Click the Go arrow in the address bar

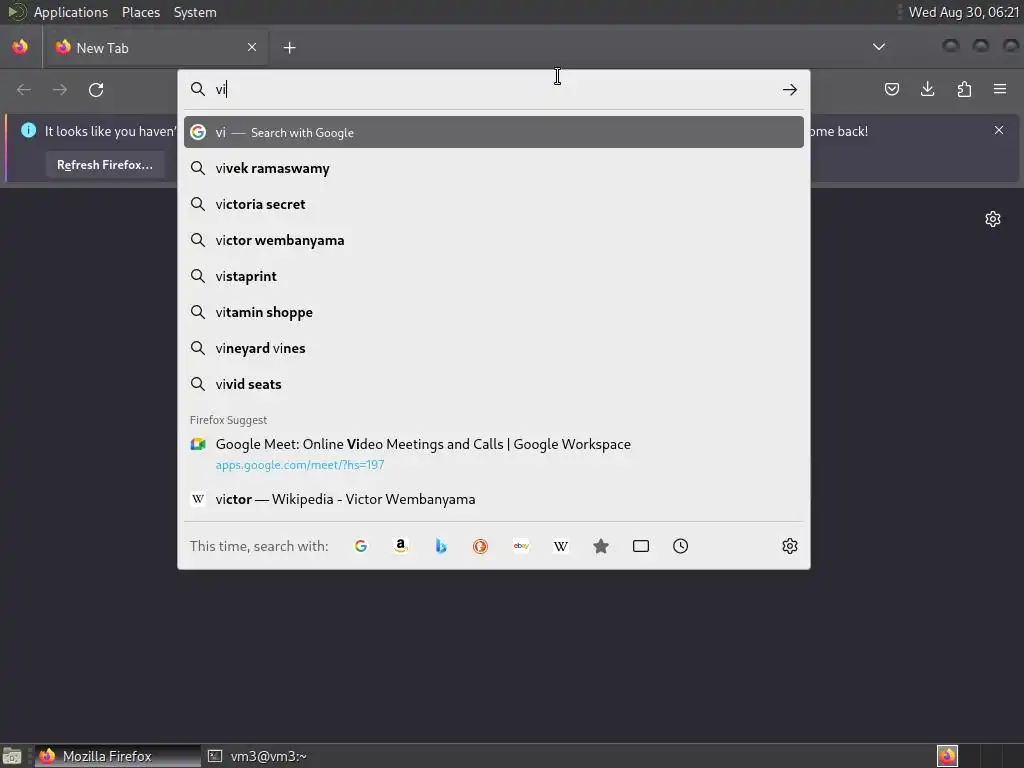(x=790, y=89)
